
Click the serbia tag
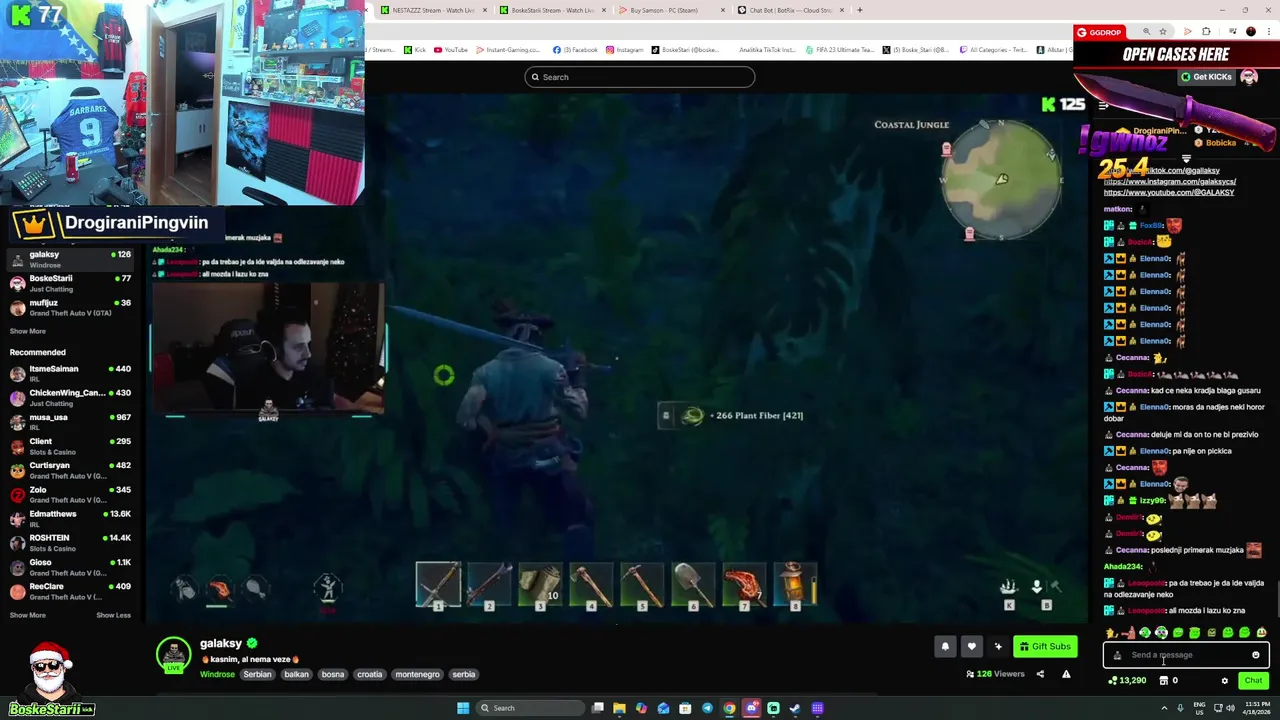(x=464, y=674)
